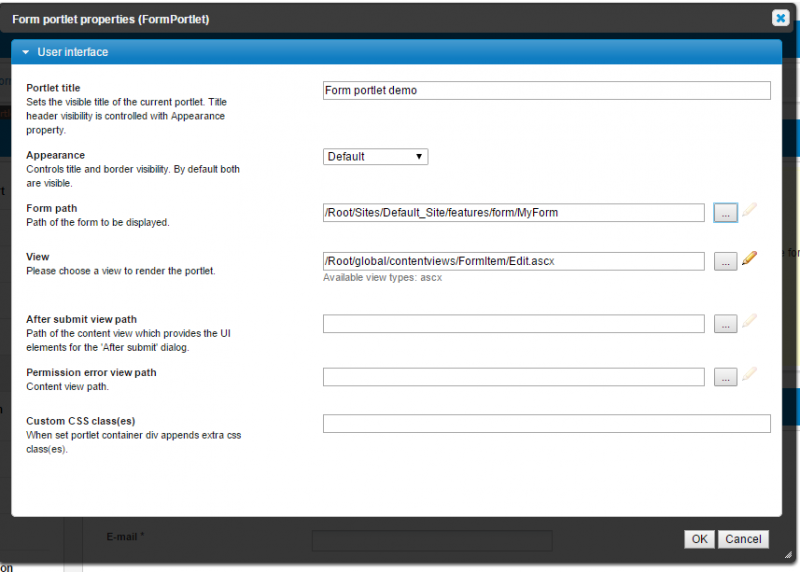This screenshot has width=800, height=572.
Task: Collapse the User interface section
Action: pos(26,52)
